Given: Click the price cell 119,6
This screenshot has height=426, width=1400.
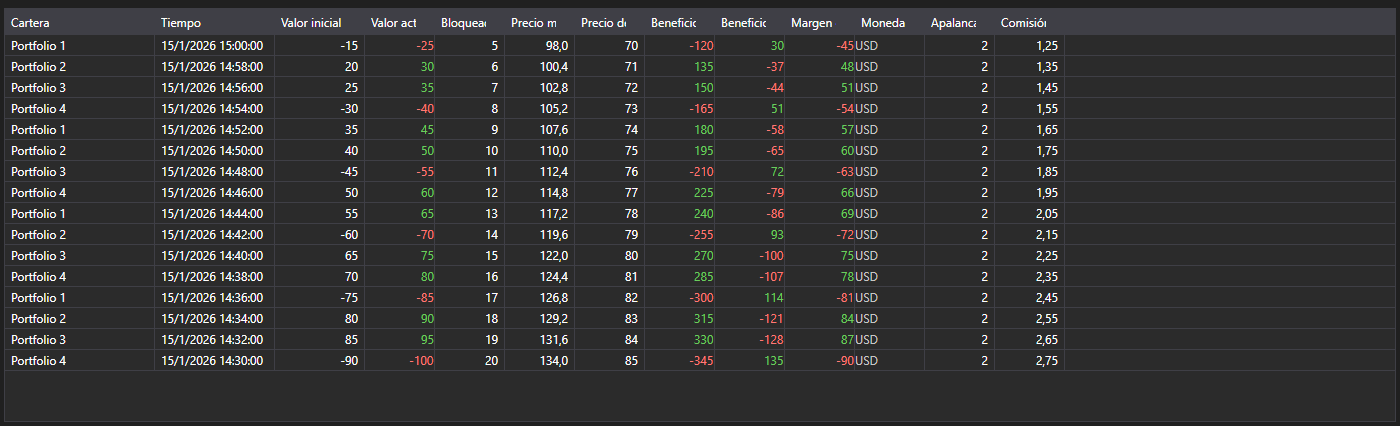Looking at the screenshot, I should point(539,235).
